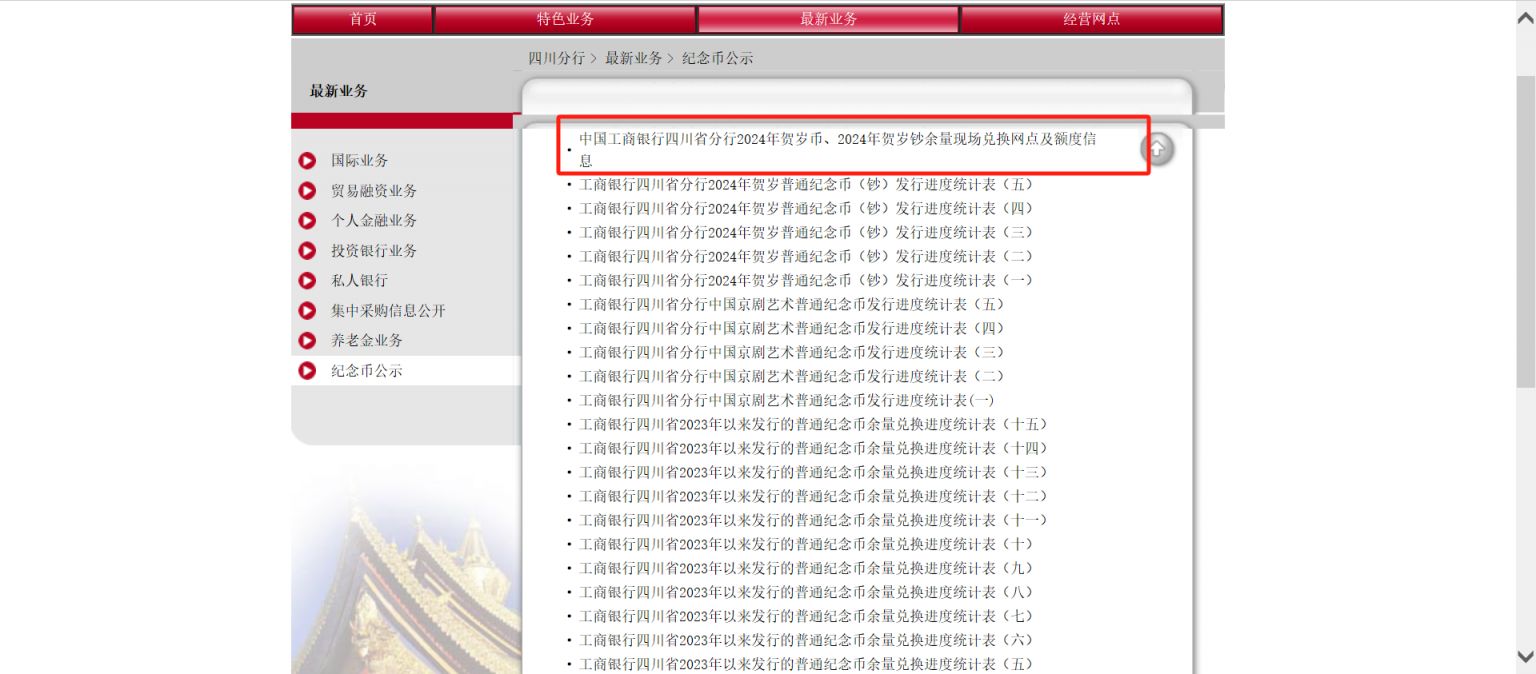Viewport: 1536px width, 674px height.
Task: Open 2023年以来普通纪念币余量兑换进度统计表（十五）
Action: click(814, 424)
